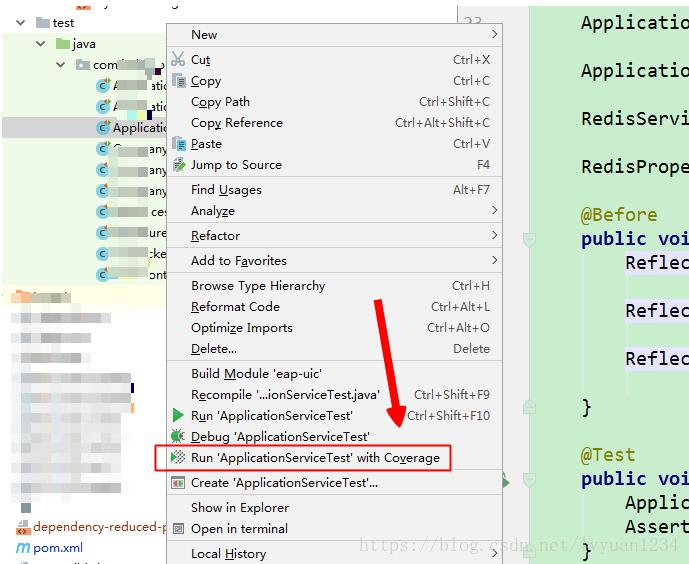Click the Debug bug icon
This screenshot has height=564, width=689.
178,436
